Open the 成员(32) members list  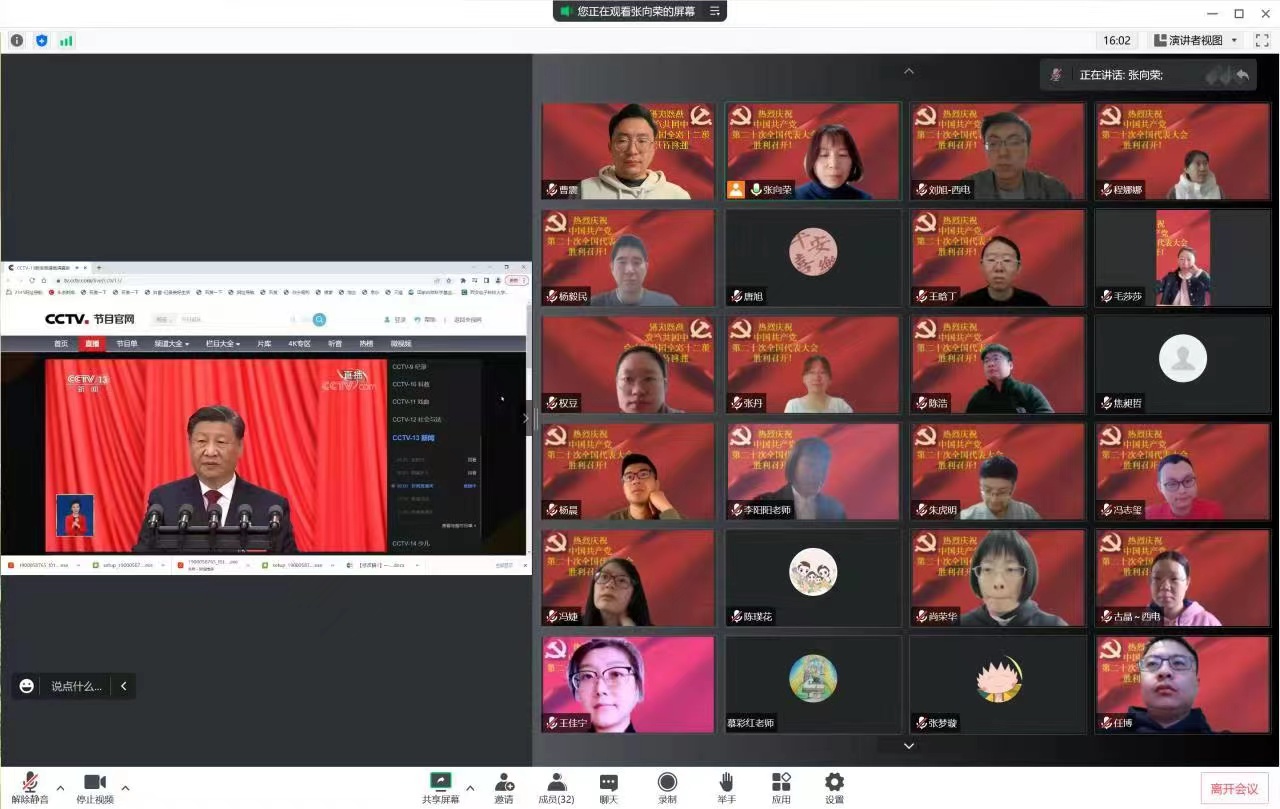click(556, 787)
